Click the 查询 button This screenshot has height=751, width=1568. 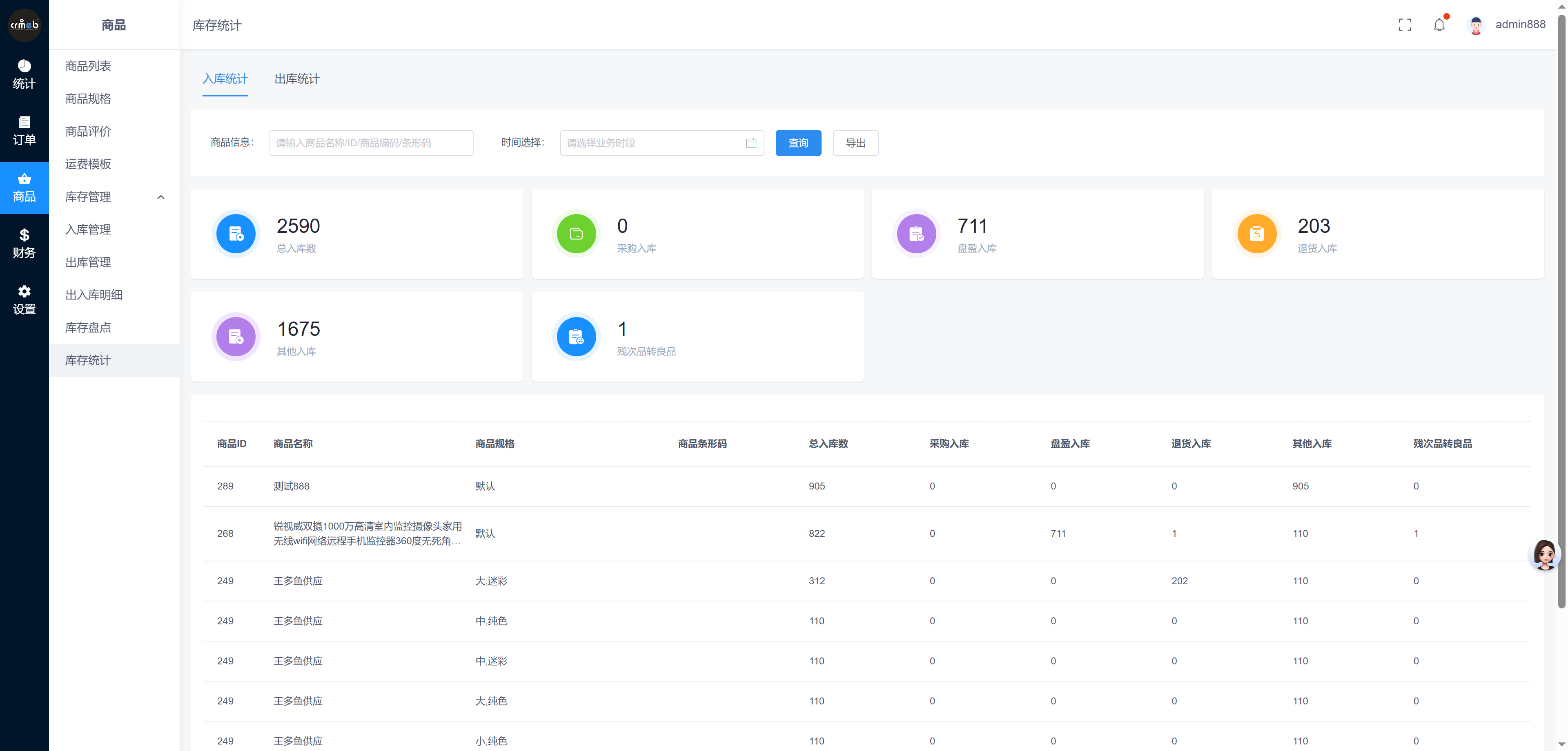[x=798, y=143]
